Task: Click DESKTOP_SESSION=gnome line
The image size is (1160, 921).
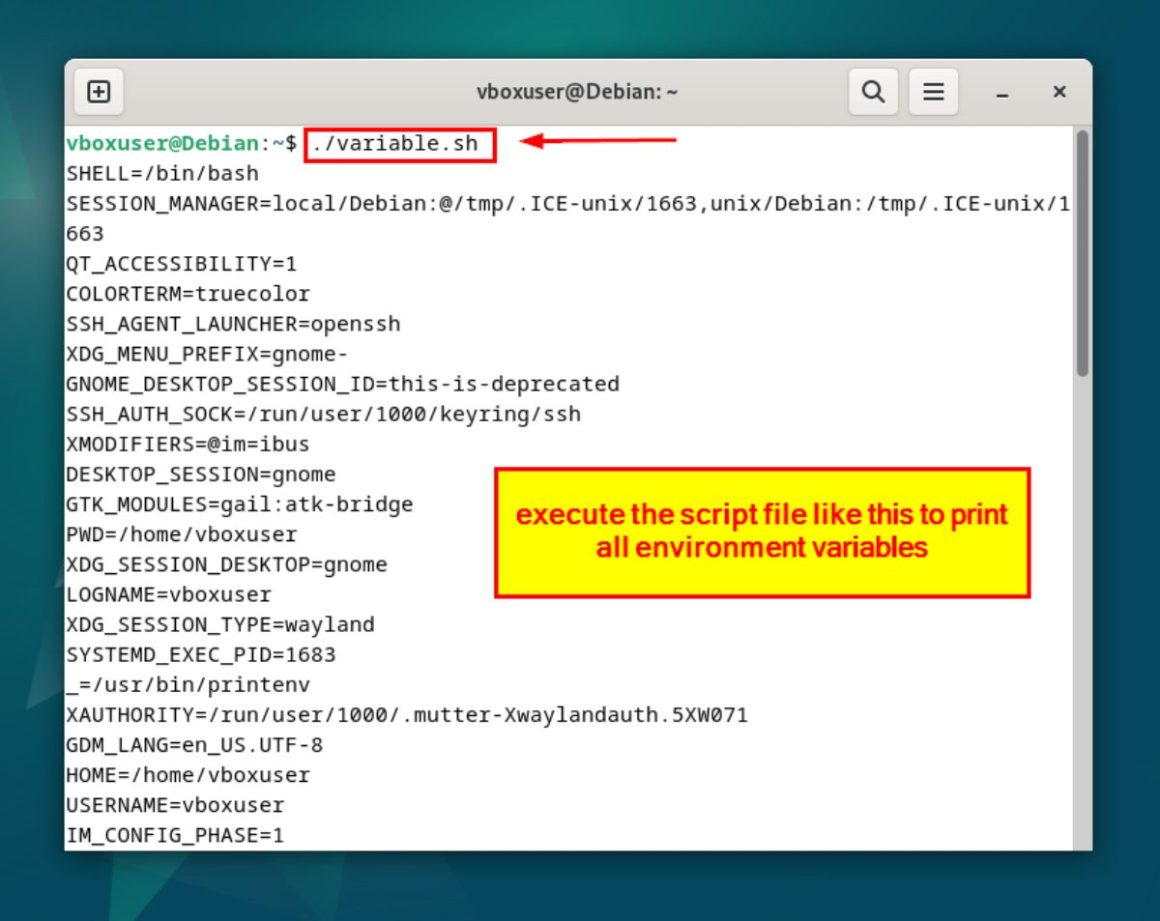Action: [200, 474]
